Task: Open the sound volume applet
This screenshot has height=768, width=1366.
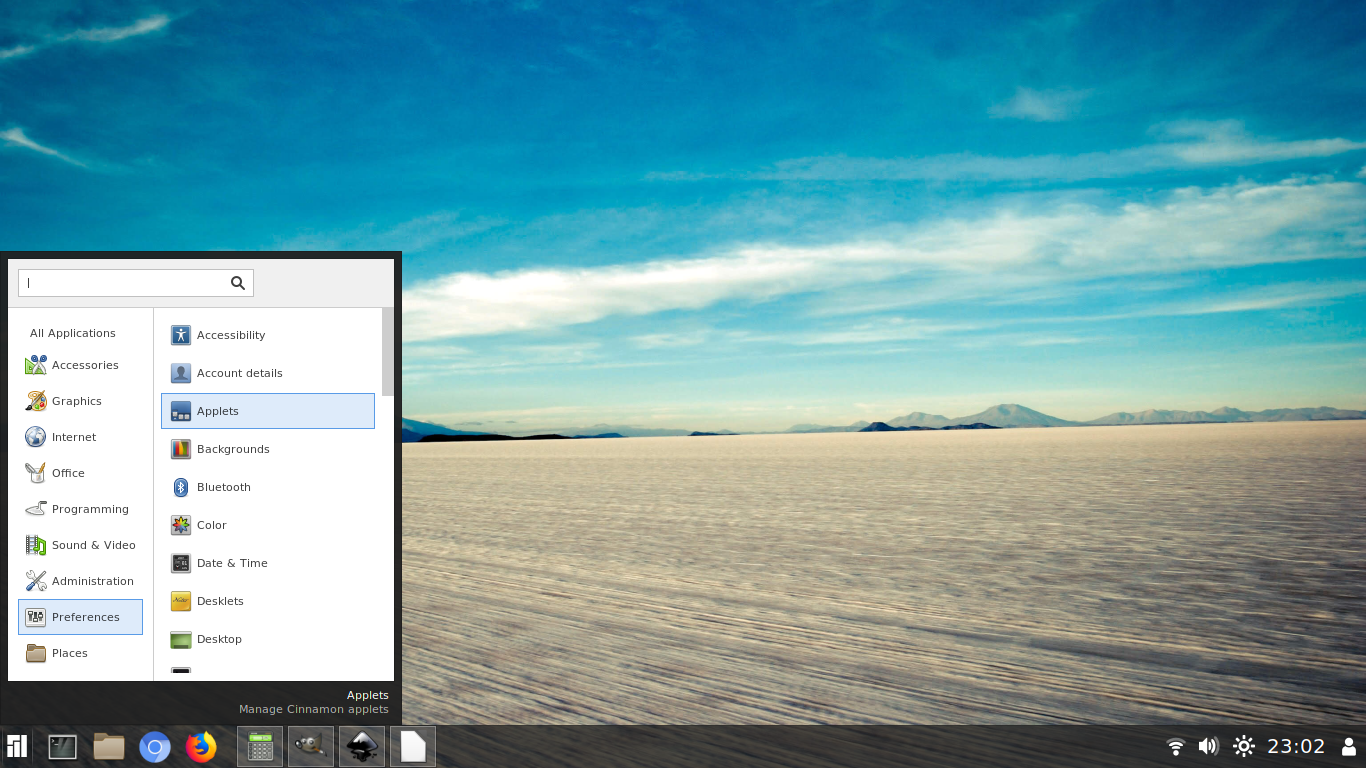Action: point(1208,746)
